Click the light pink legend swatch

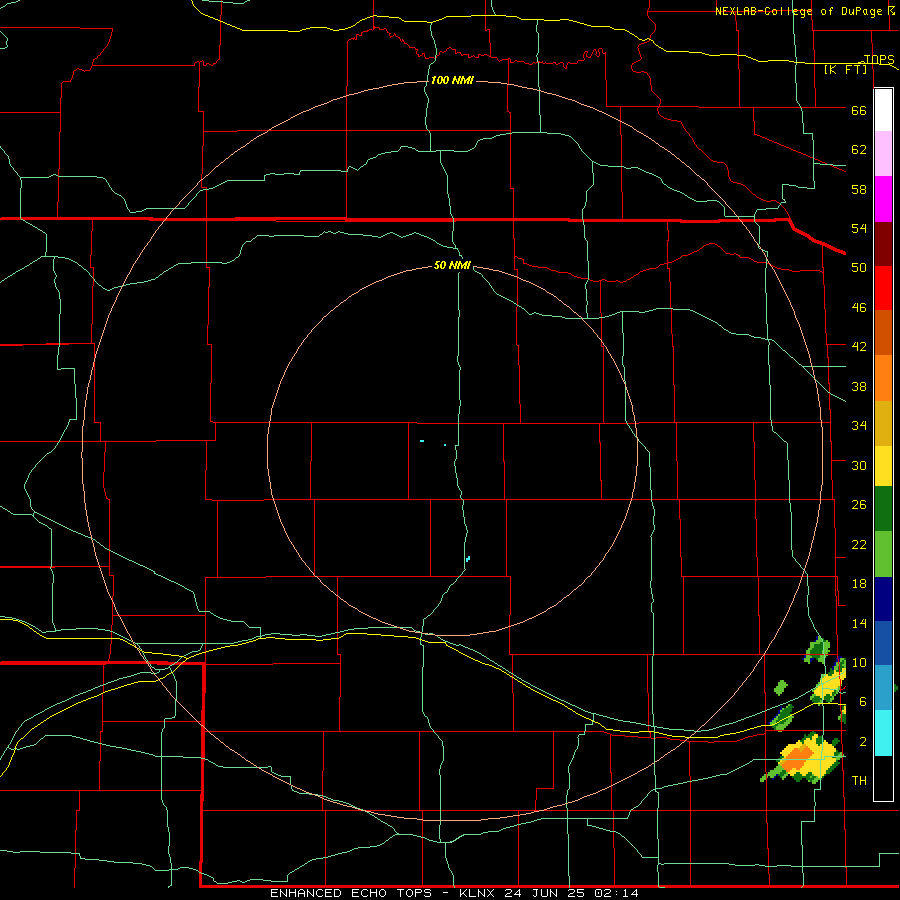click(x=883, y=154)
